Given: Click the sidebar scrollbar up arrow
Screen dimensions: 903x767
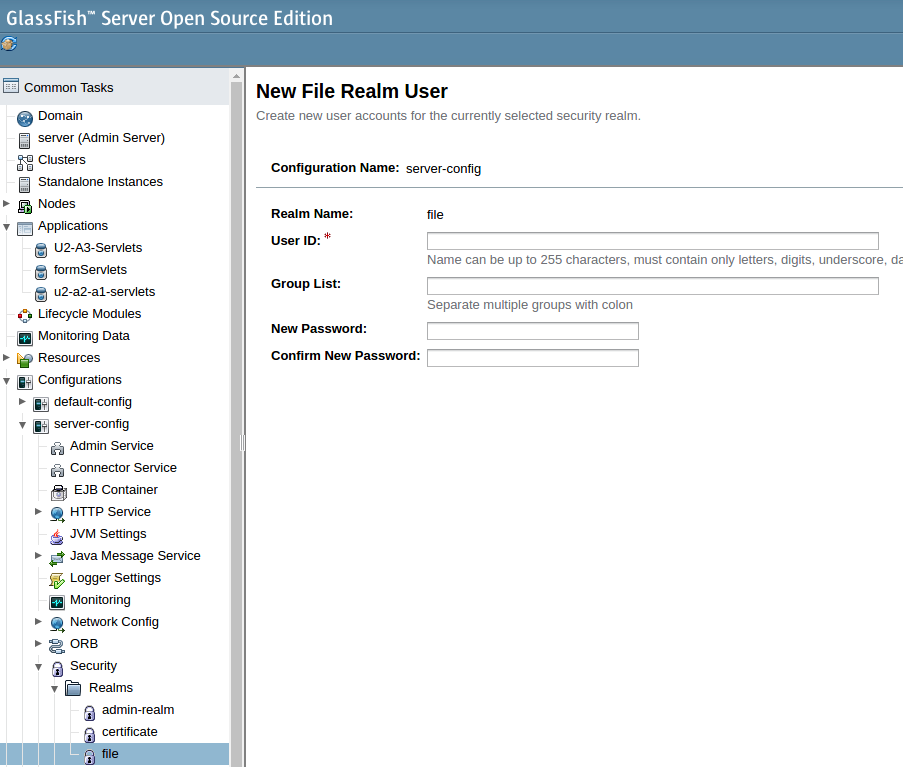Looking at the screenshot, I should (236, 76).
